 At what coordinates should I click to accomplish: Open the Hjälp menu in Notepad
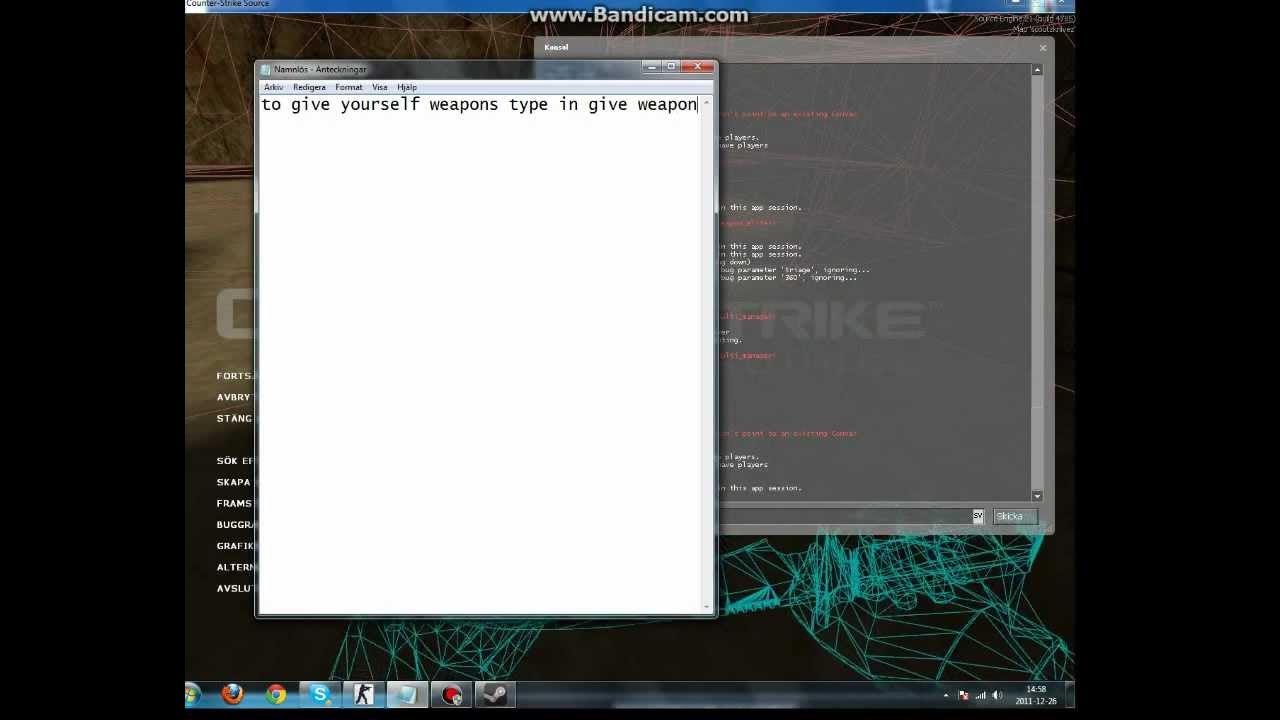click(407, 87)
